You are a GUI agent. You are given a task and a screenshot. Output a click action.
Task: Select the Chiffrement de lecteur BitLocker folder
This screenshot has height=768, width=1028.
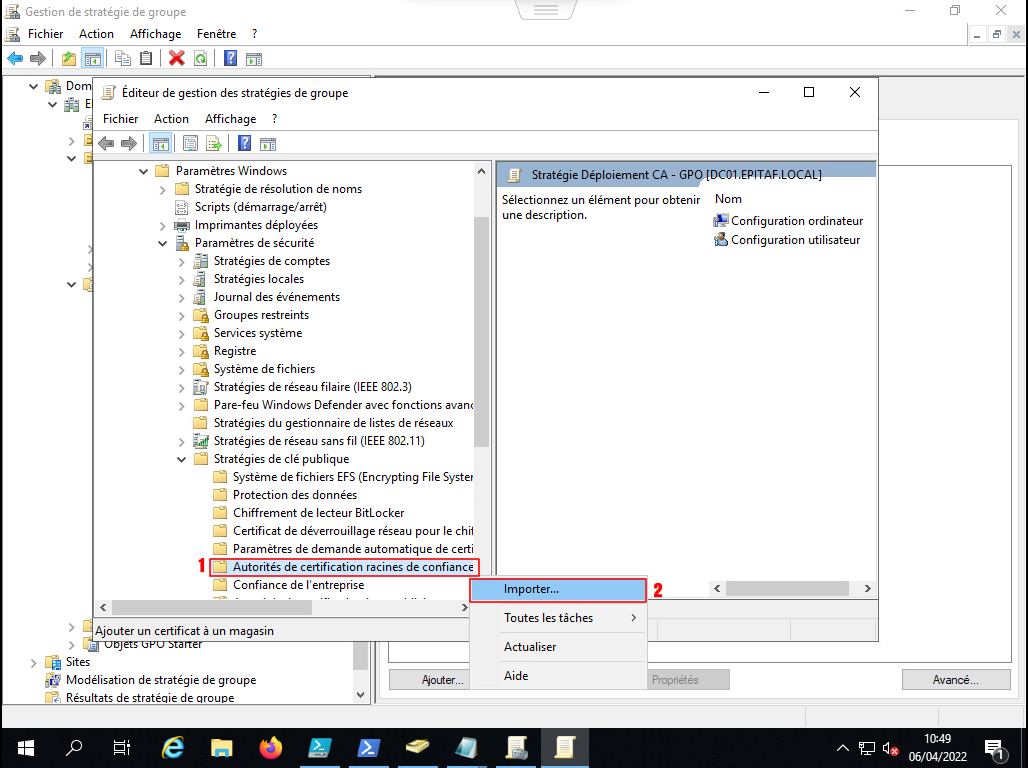(x=318, y=513)
